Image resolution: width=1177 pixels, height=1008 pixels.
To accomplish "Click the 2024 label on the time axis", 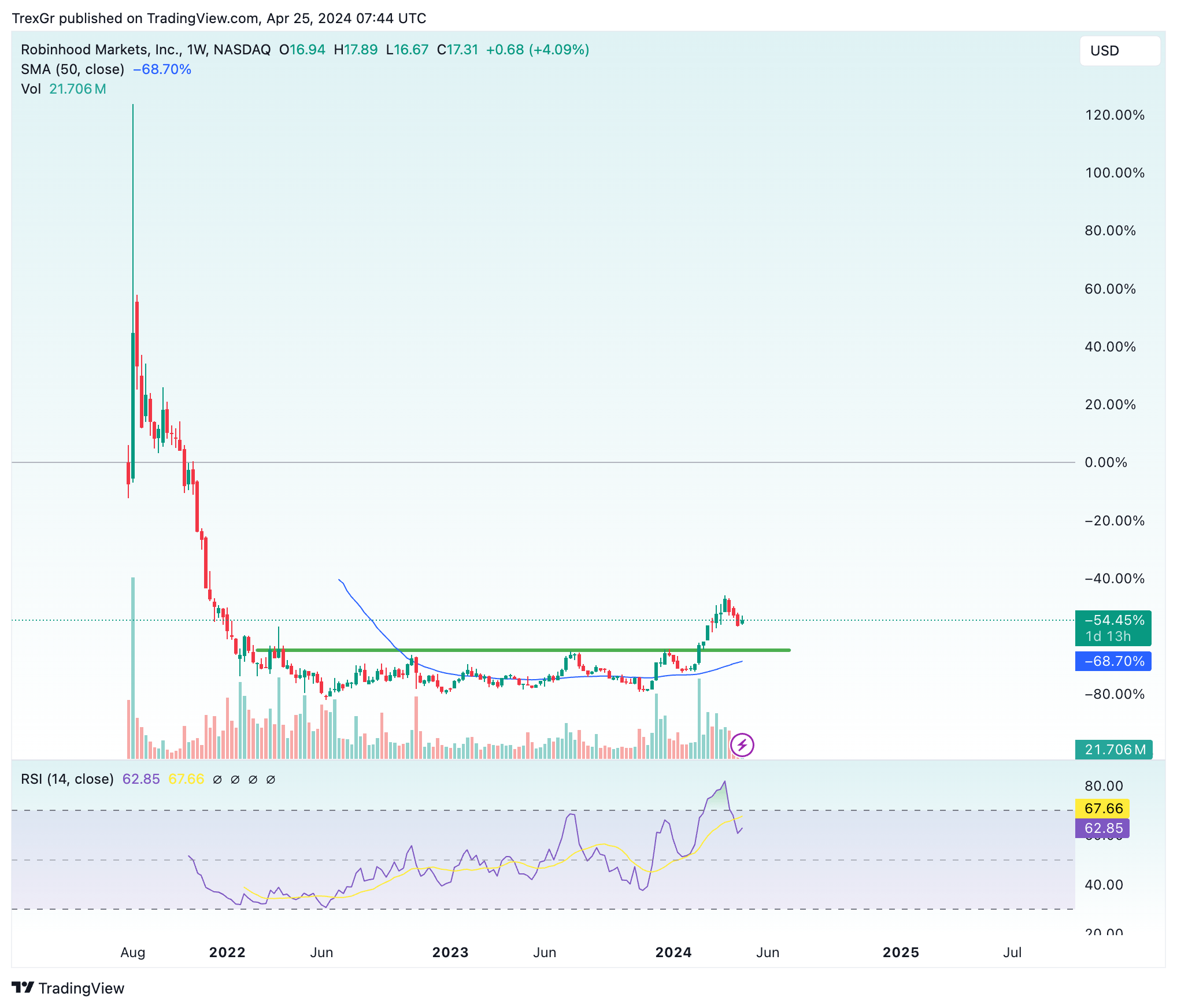I will click(x=673, y=952).
